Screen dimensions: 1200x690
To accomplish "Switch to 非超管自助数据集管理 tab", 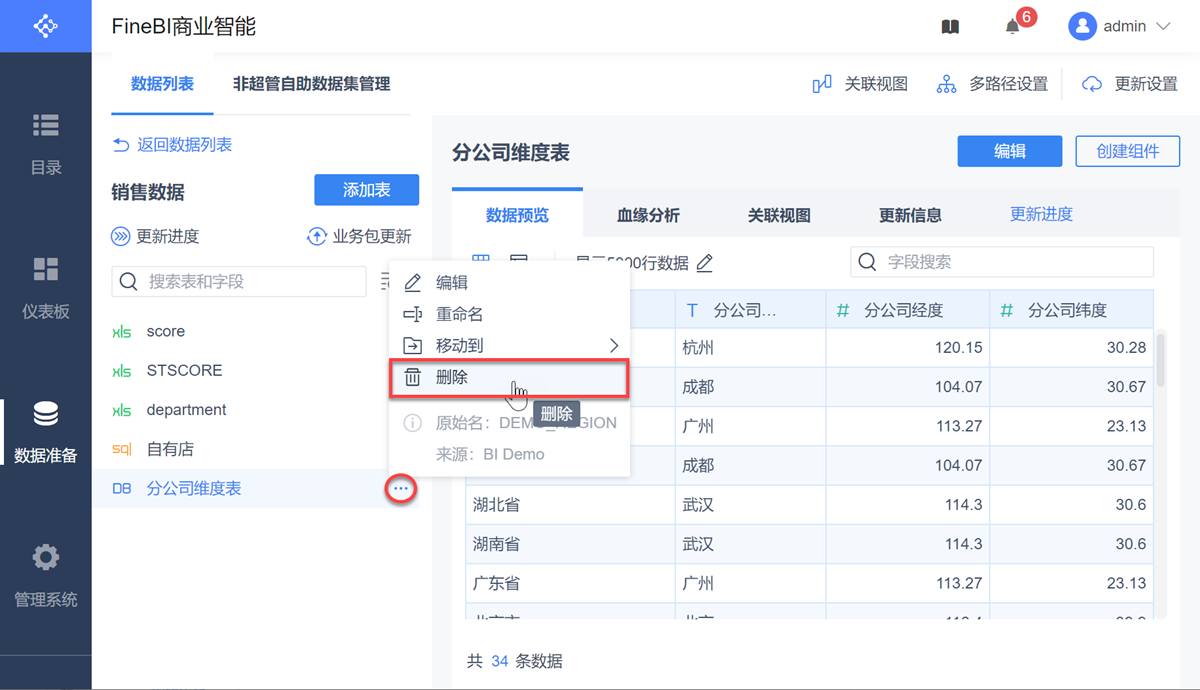I will 311,84.
